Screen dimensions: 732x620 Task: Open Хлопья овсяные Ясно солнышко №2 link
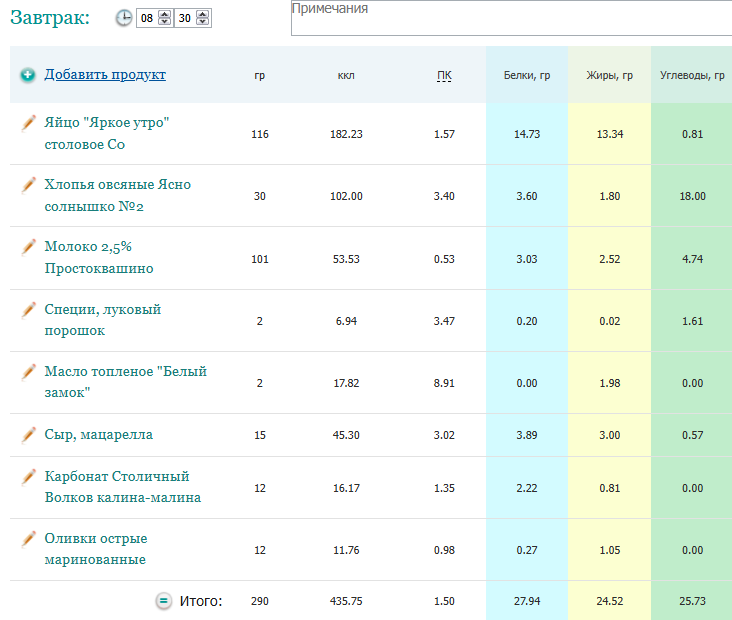pos(118,196)
